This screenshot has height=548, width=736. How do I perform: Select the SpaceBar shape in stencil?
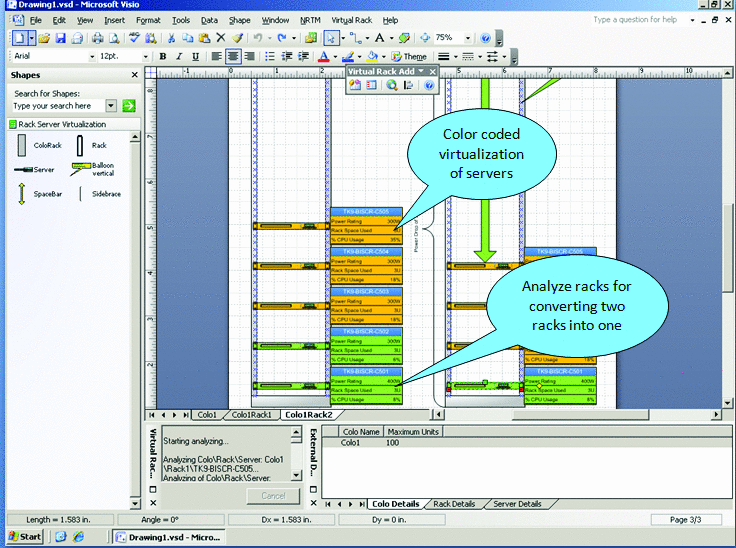(x=39, y=194)
